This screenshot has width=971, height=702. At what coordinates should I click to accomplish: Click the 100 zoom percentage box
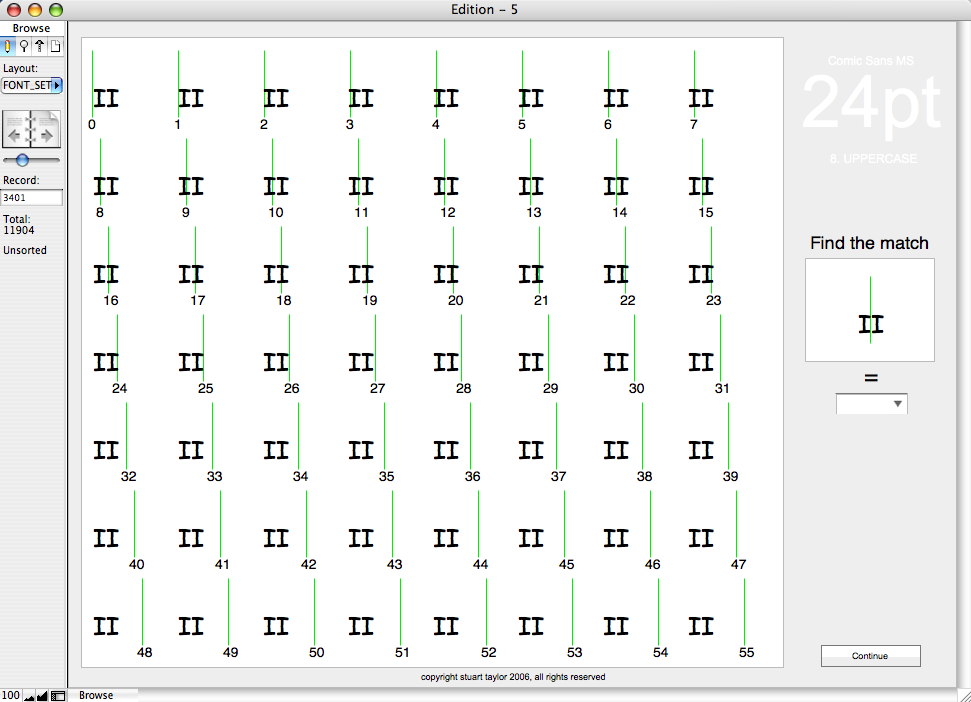tap(11, 695)
